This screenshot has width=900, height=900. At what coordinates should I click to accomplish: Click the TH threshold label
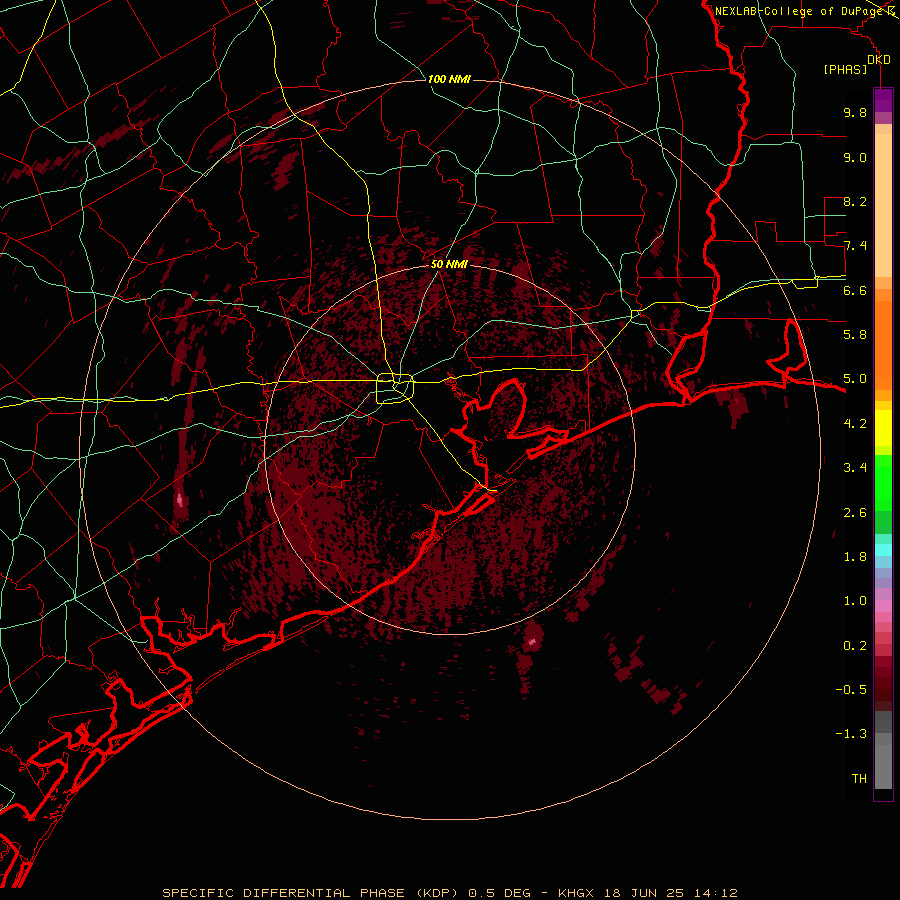pyautogui.click(x=859, y=778)
